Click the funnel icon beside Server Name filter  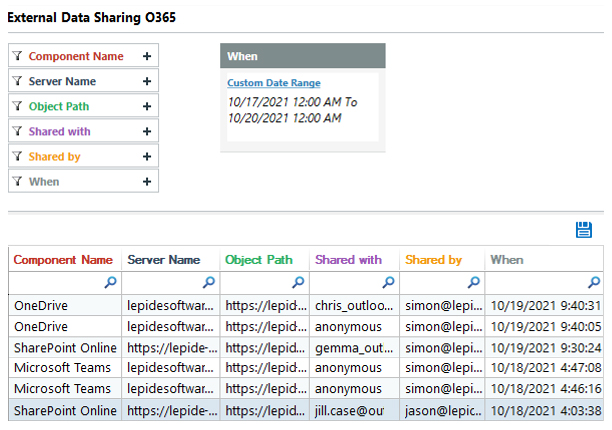click(x=17, y=81)
